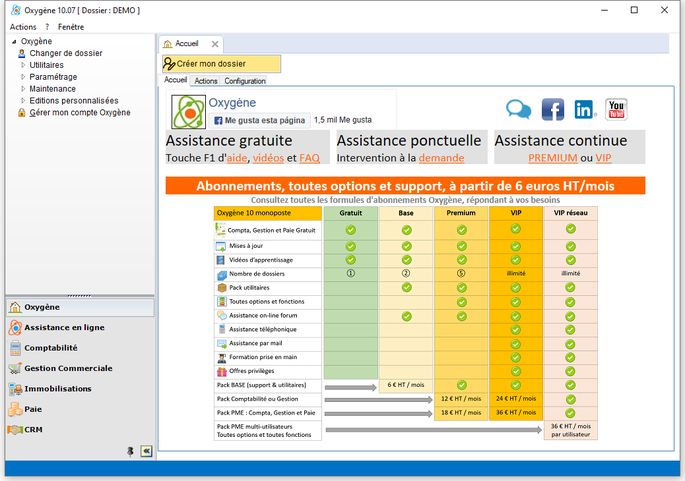Click the Créer mon dossier button

pyautogui.click(x=221, y=64)
